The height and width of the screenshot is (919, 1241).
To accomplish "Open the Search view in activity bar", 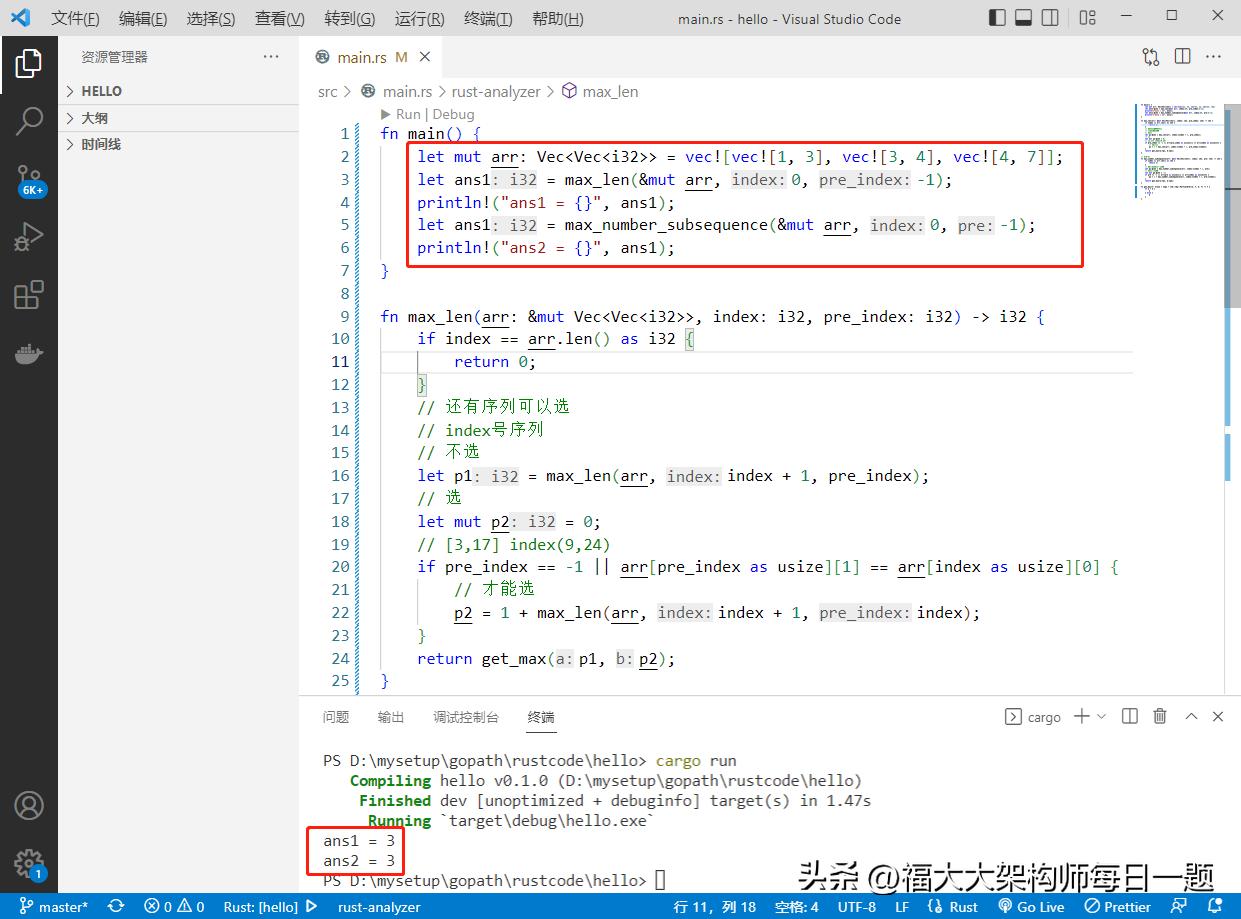I will pyautogui.click(x=29, y=121).
